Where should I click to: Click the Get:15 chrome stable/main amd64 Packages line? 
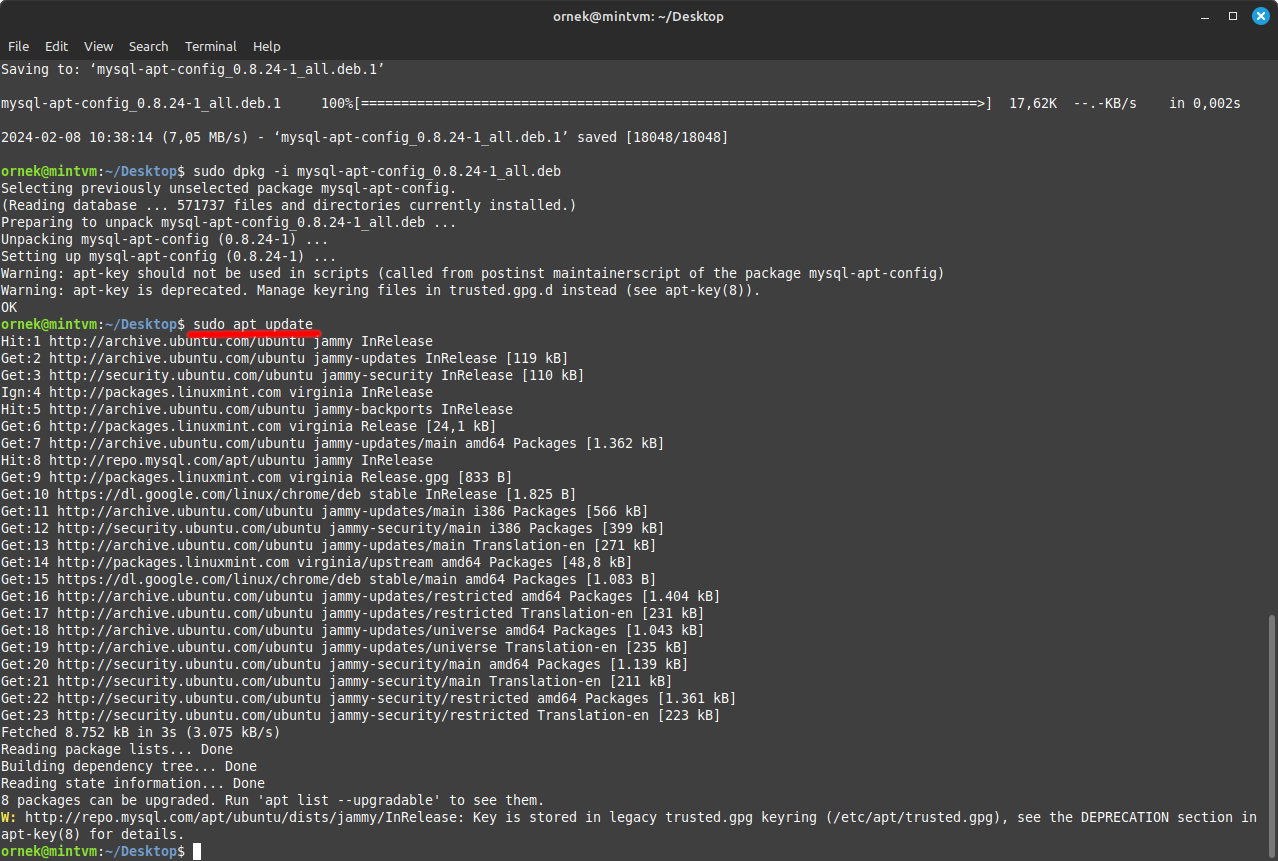point(329,579)
